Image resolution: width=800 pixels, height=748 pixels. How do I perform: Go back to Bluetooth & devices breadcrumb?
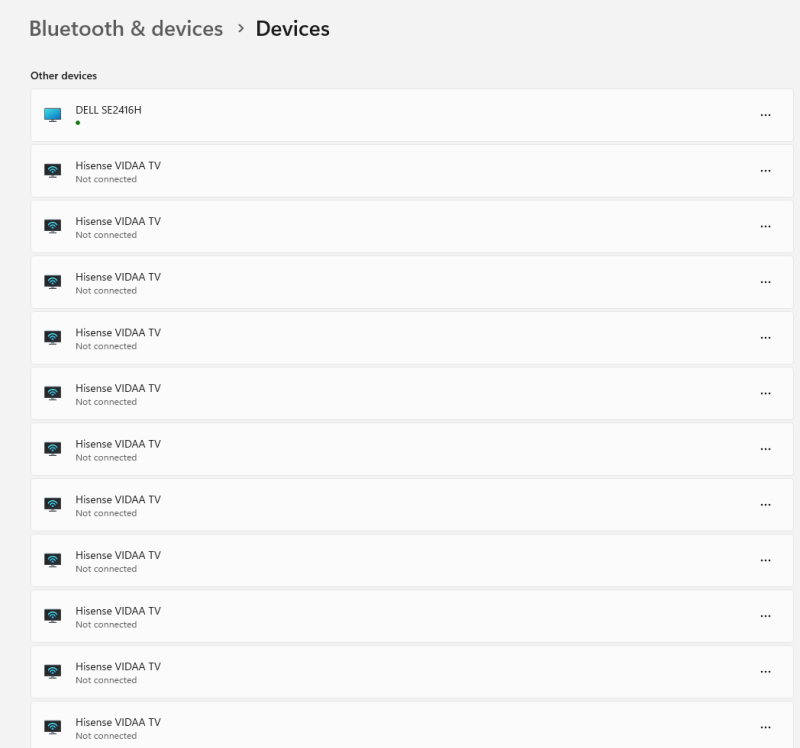point(126,29)
